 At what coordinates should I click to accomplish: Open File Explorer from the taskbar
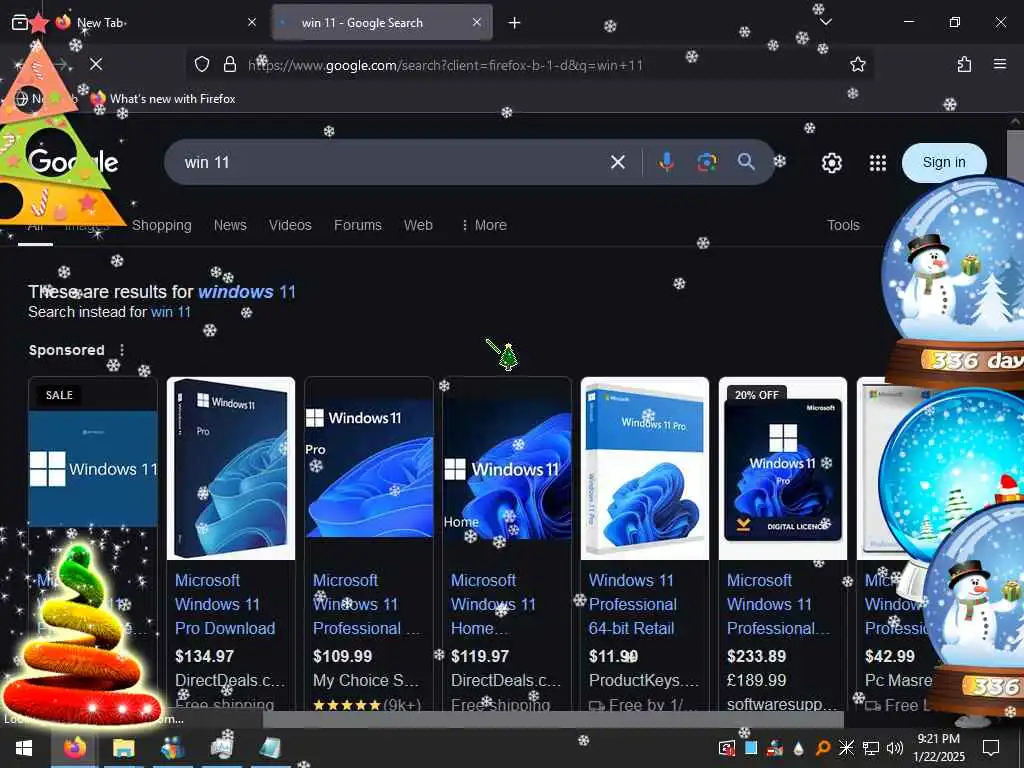click(123, 748)
